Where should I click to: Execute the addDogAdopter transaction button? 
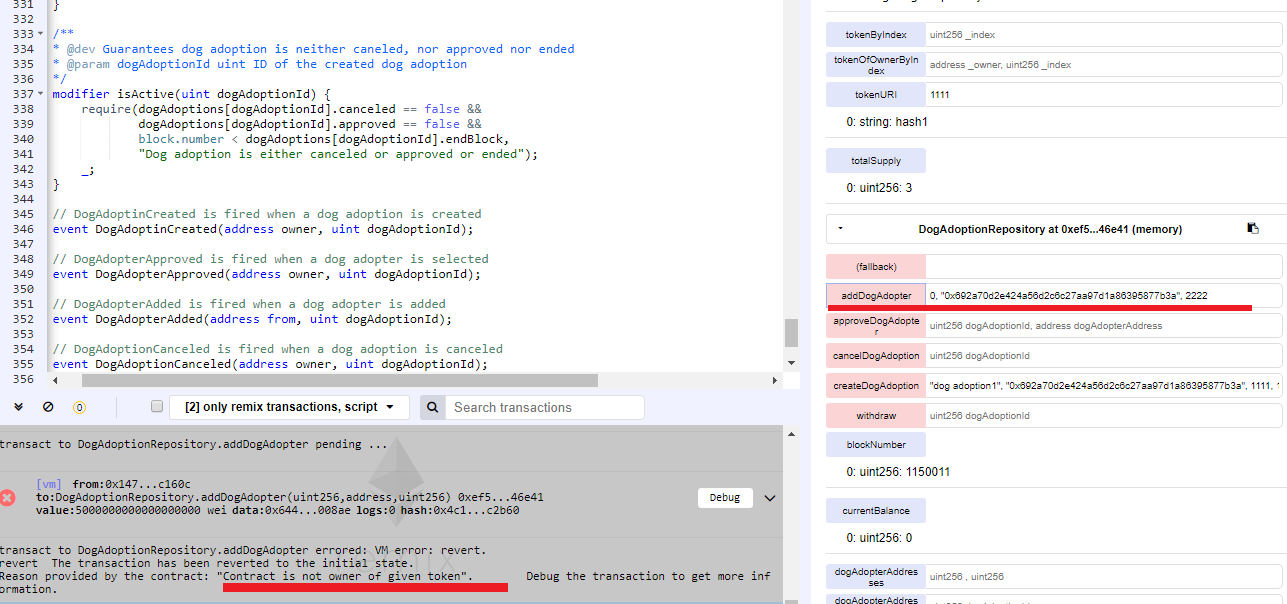coord(876,296)
